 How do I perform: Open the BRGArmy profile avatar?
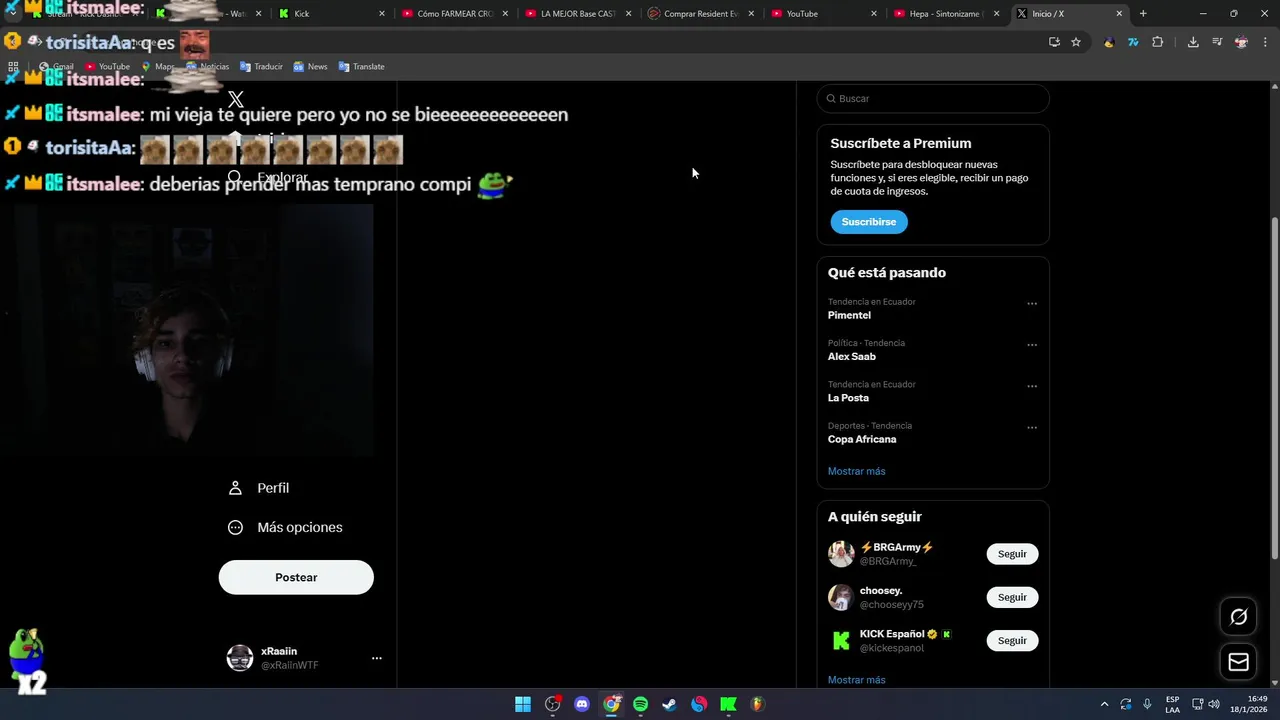[x=841, y=554]
